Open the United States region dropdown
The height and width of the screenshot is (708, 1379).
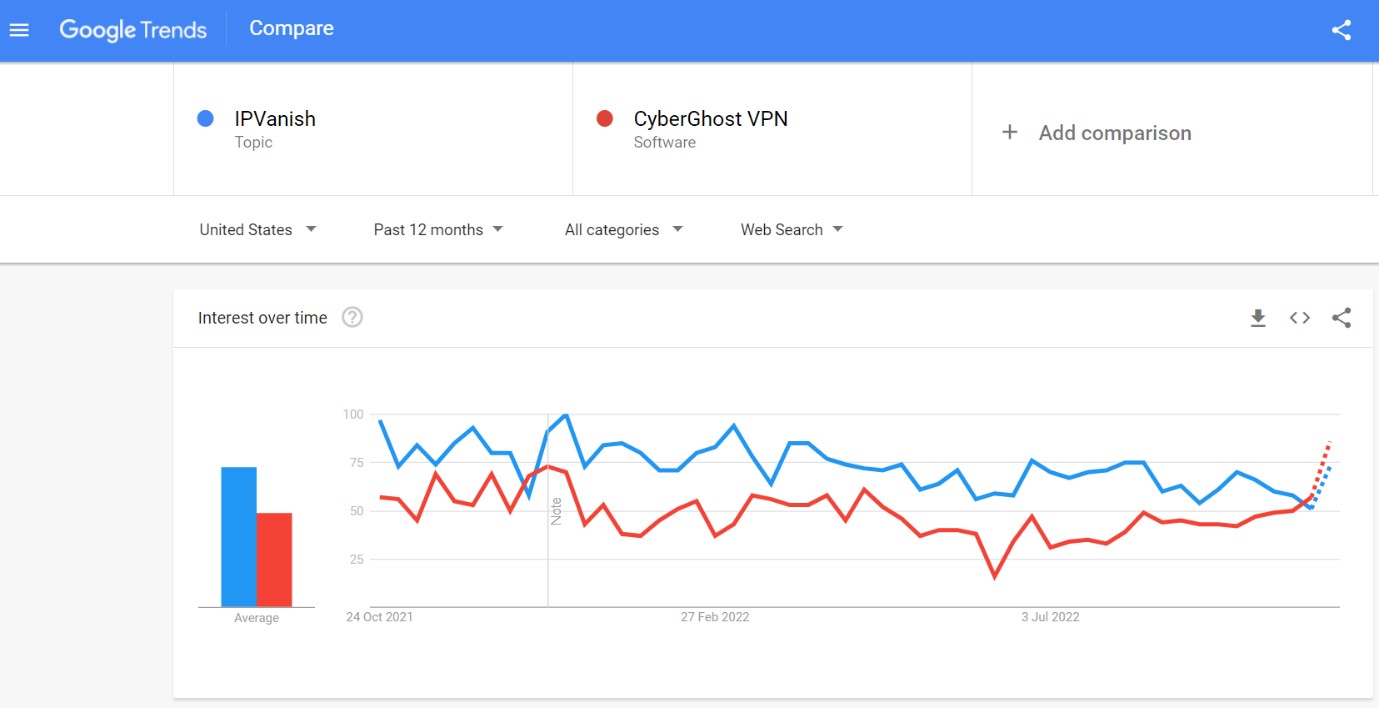tap(257, 230)
